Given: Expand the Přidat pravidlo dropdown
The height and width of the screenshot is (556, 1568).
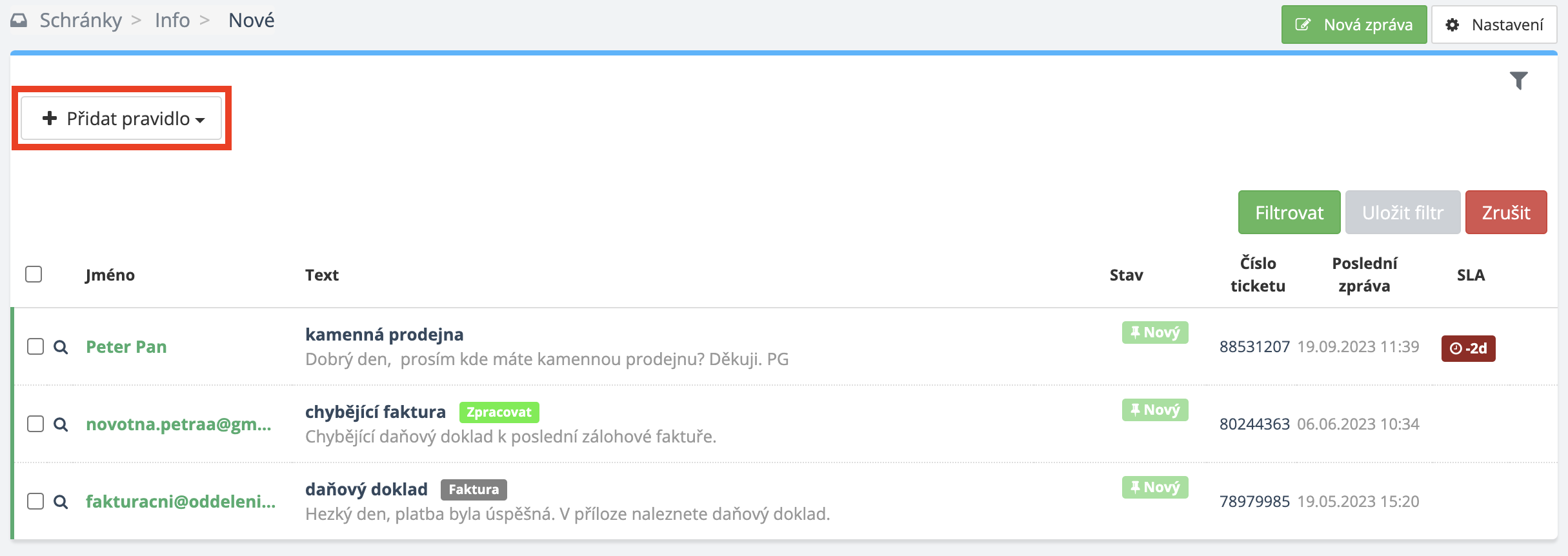Looking at the screenshot, I should [122, 119].
